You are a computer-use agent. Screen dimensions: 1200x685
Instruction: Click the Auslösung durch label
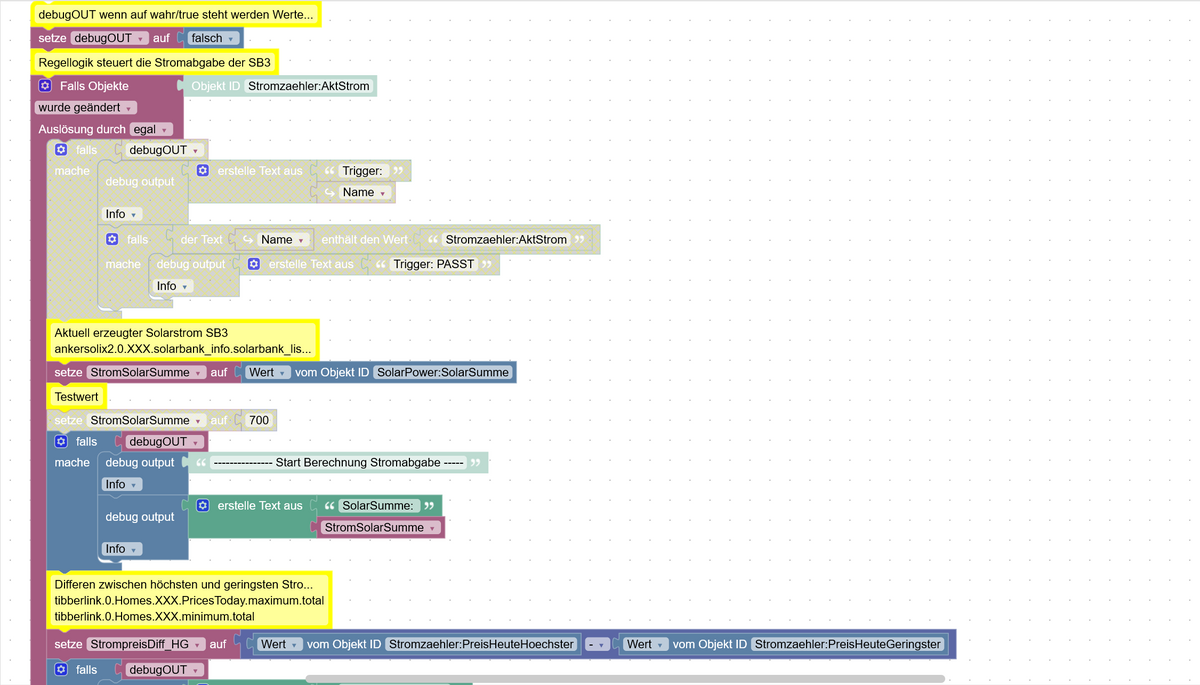tap(82, 129)
